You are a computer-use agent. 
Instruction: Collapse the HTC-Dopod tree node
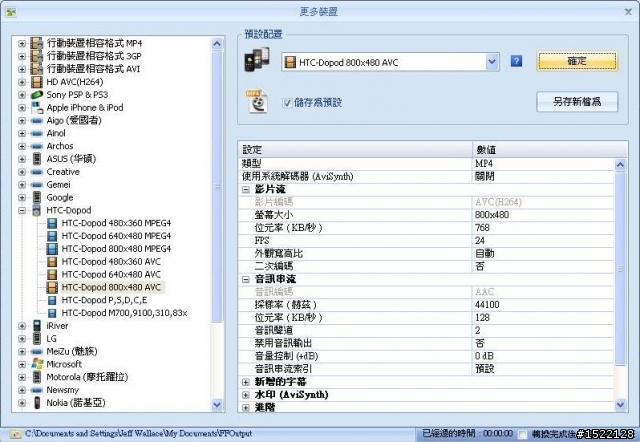pos(22,211)
